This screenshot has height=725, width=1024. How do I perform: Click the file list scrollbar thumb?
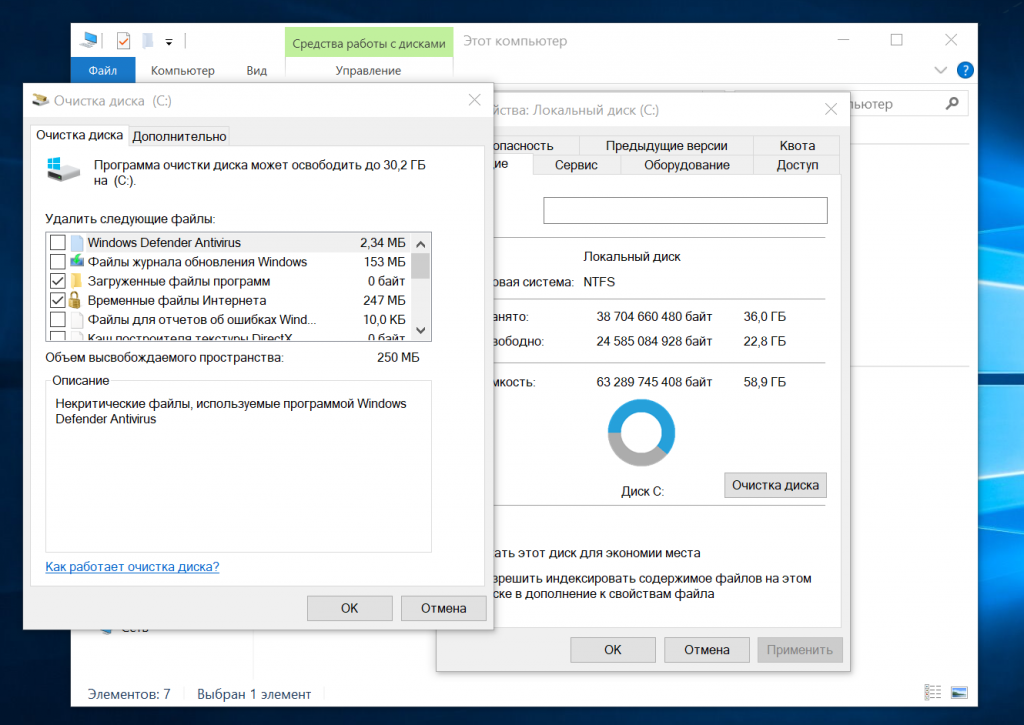pos(421,266)
